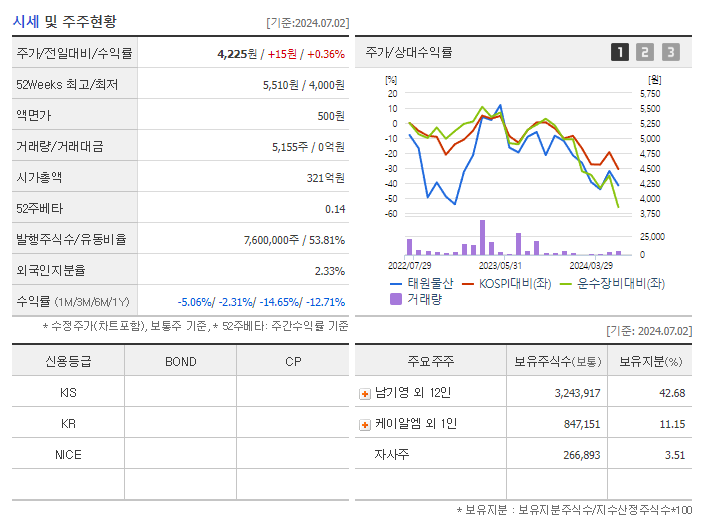This screenshot has width=702, height=525.
Task: Click the 주가/전일대비/수익률 row label
Action: [74, 53]
